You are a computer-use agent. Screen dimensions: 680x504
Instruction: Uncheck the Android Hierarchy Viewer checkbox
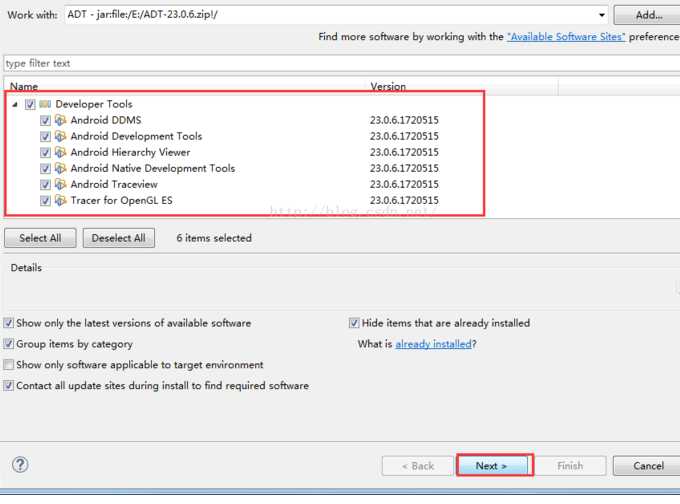(45, 153)
